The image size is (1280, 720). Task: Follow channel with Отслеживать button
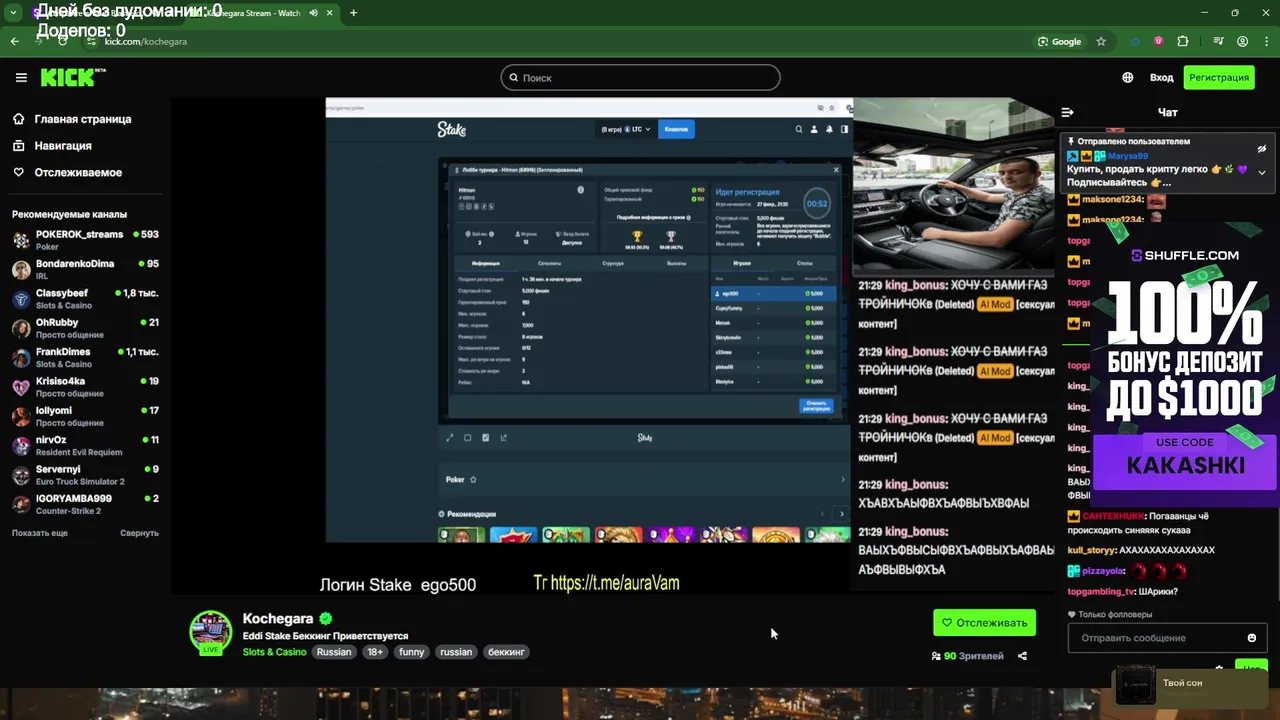pyautogui.click(x=984, y=623)
